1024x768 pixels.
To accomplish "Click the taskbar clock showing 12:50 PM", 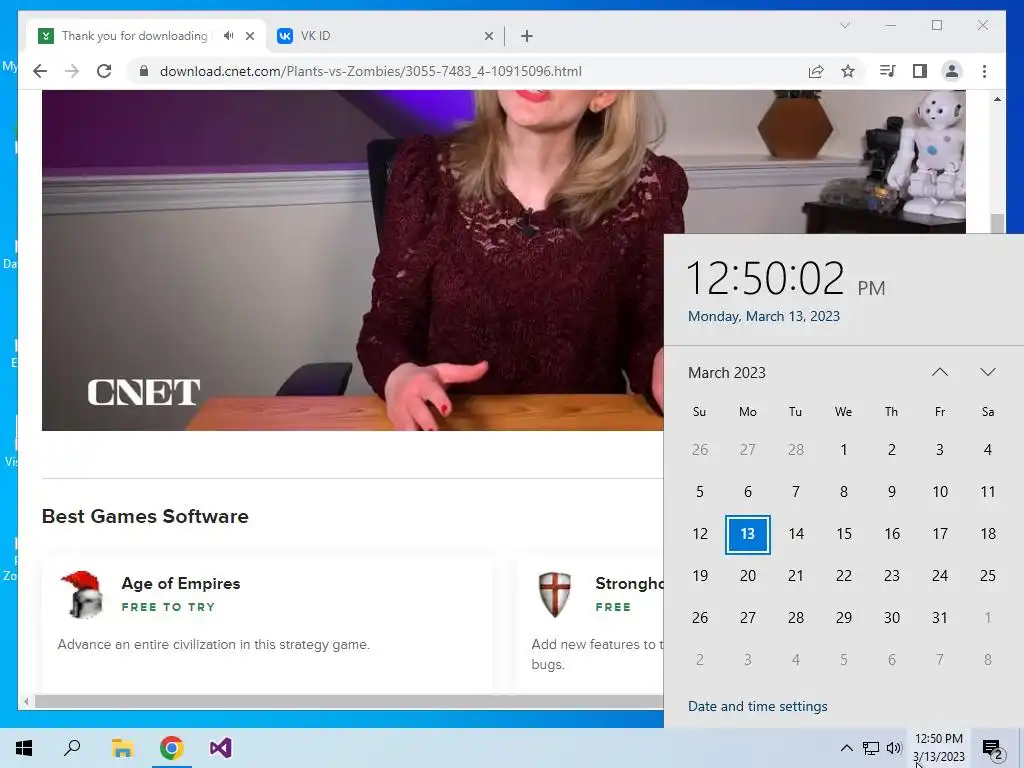I will pyautogui.click(x=938, y=748).
